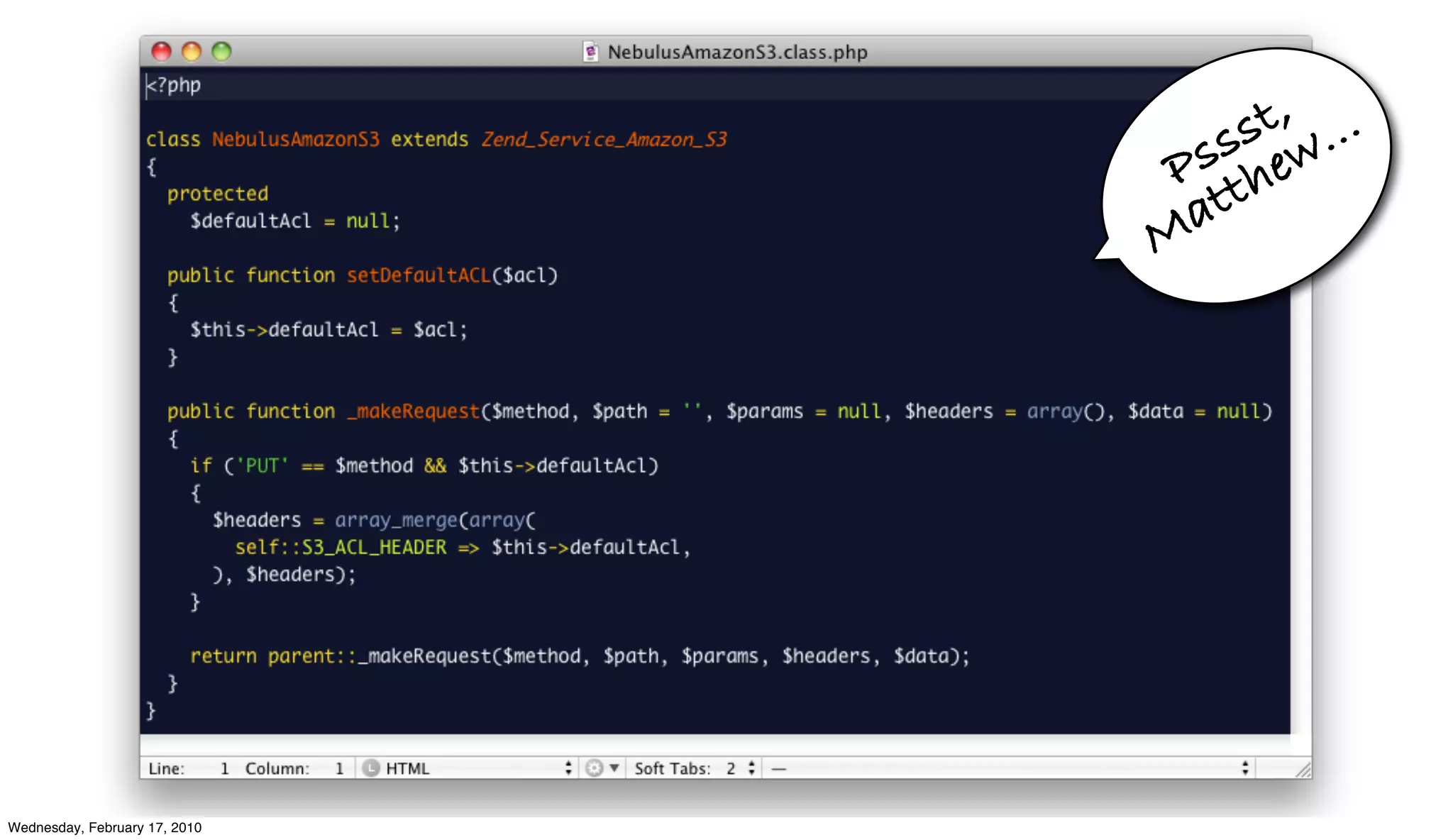Place cursor on setDefaultACL function name
Viewport: 1453px width, 840px height.
click(x=419, y=275)
